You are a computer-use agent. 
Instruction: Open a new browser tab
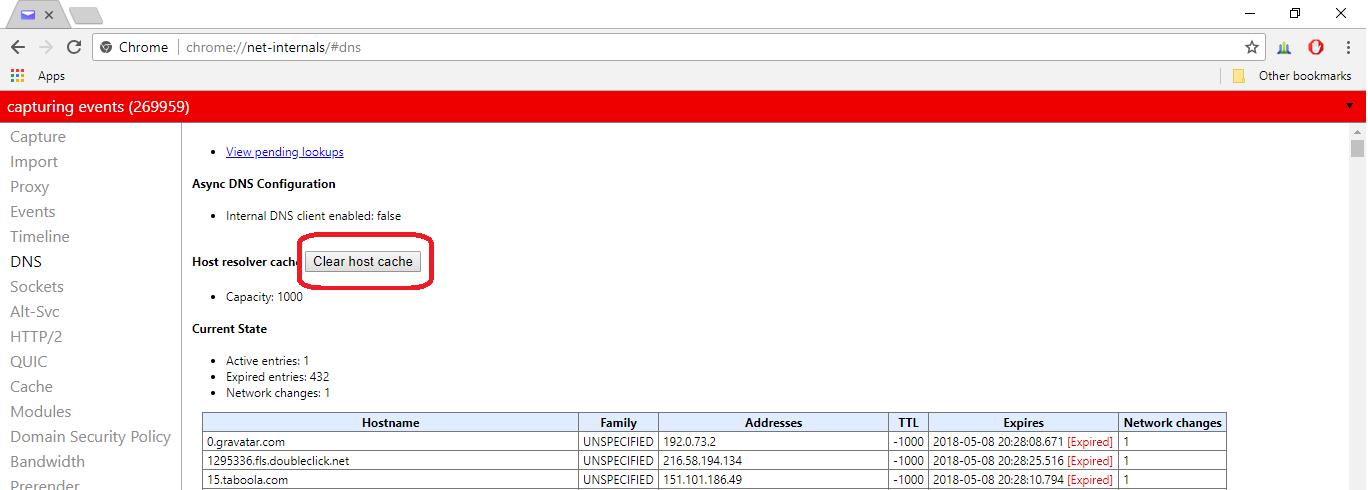85,15
